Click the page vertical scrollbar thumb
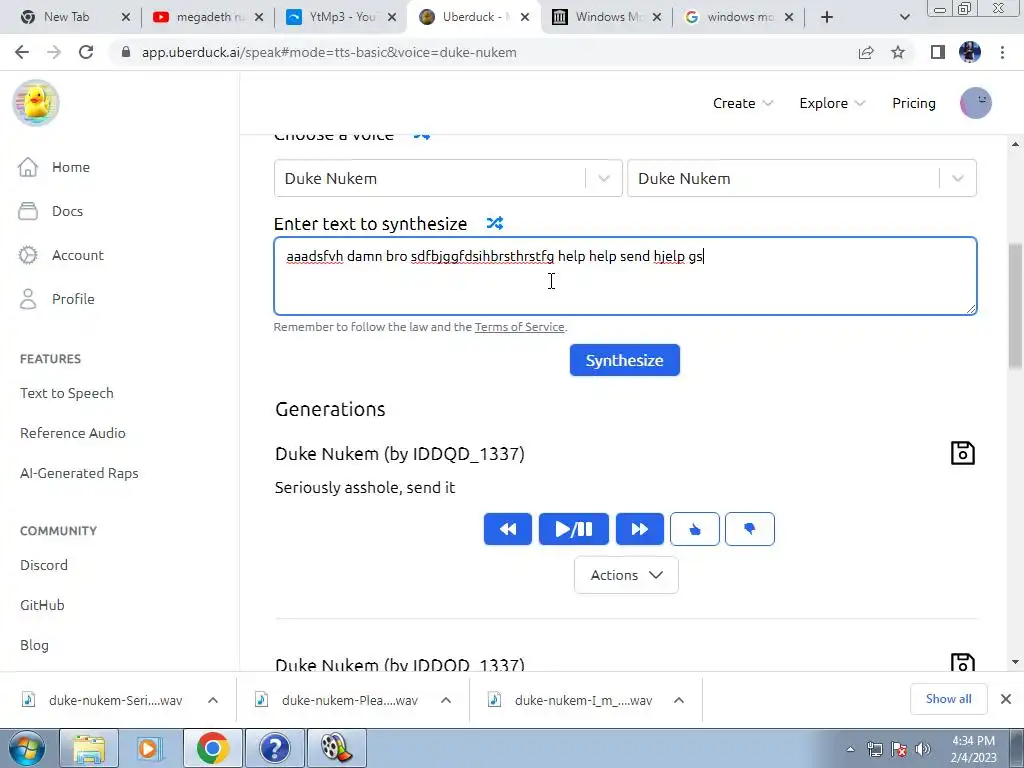The image size is (1024, 768). (x=1015, y=306)
